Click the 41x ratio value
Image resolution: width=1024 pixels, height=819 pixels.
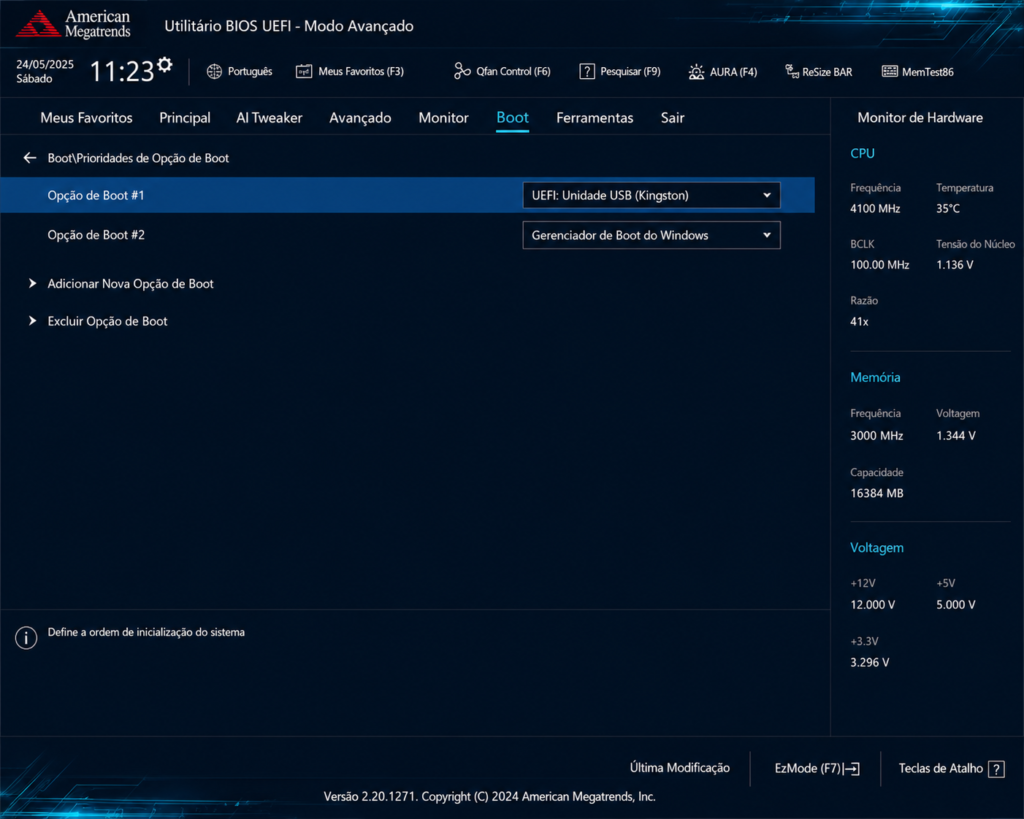tap(859, 322)
